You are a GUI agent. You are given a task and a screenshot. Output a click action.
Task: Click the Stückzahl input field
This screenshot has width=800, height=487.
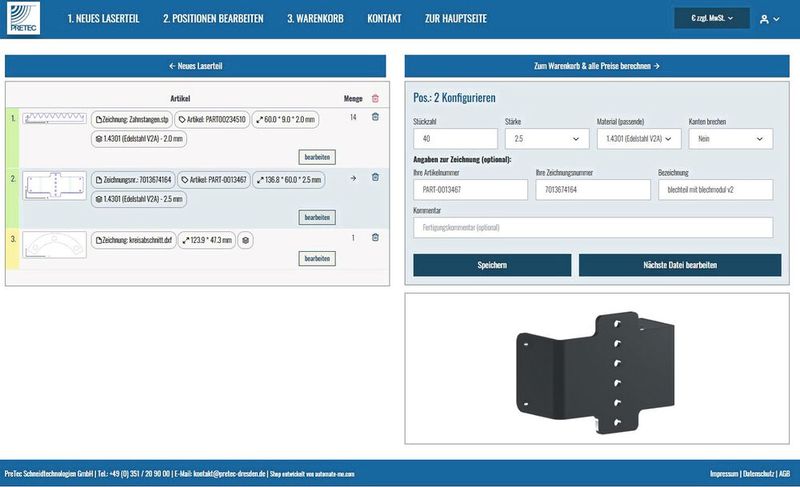455,139
